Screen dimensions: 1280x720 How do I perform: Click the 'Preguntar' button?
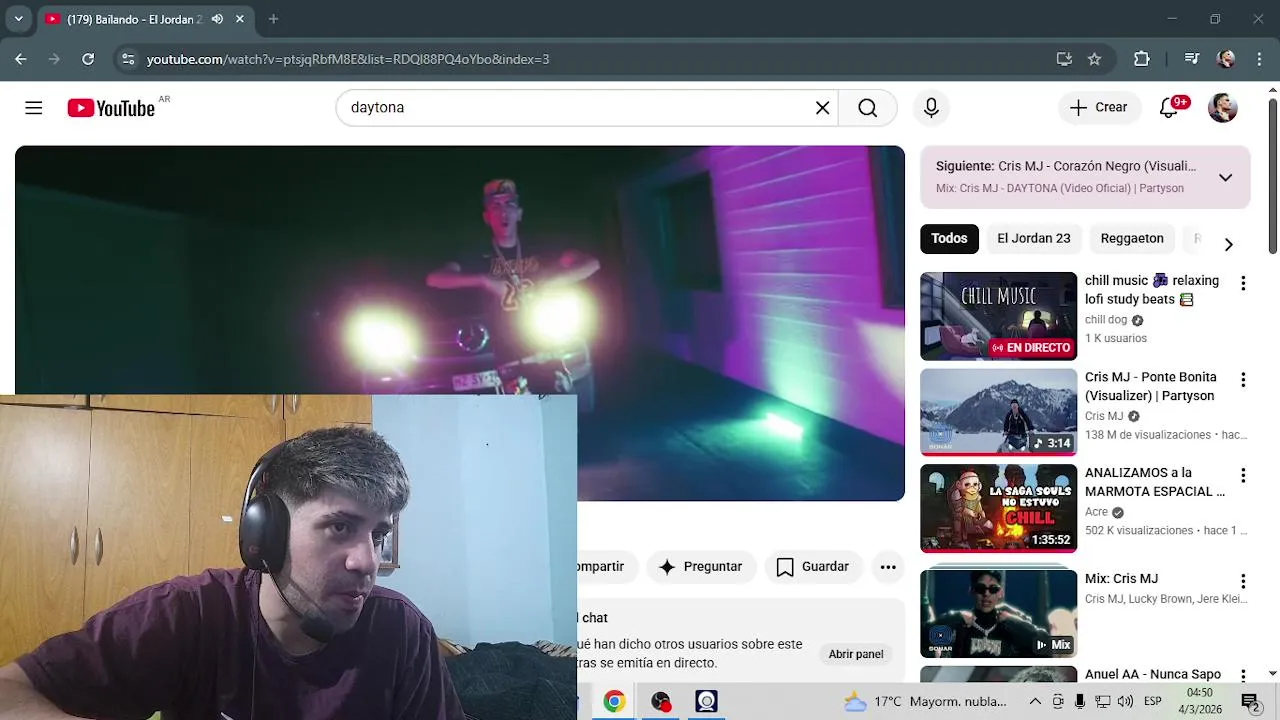[701, 567]
